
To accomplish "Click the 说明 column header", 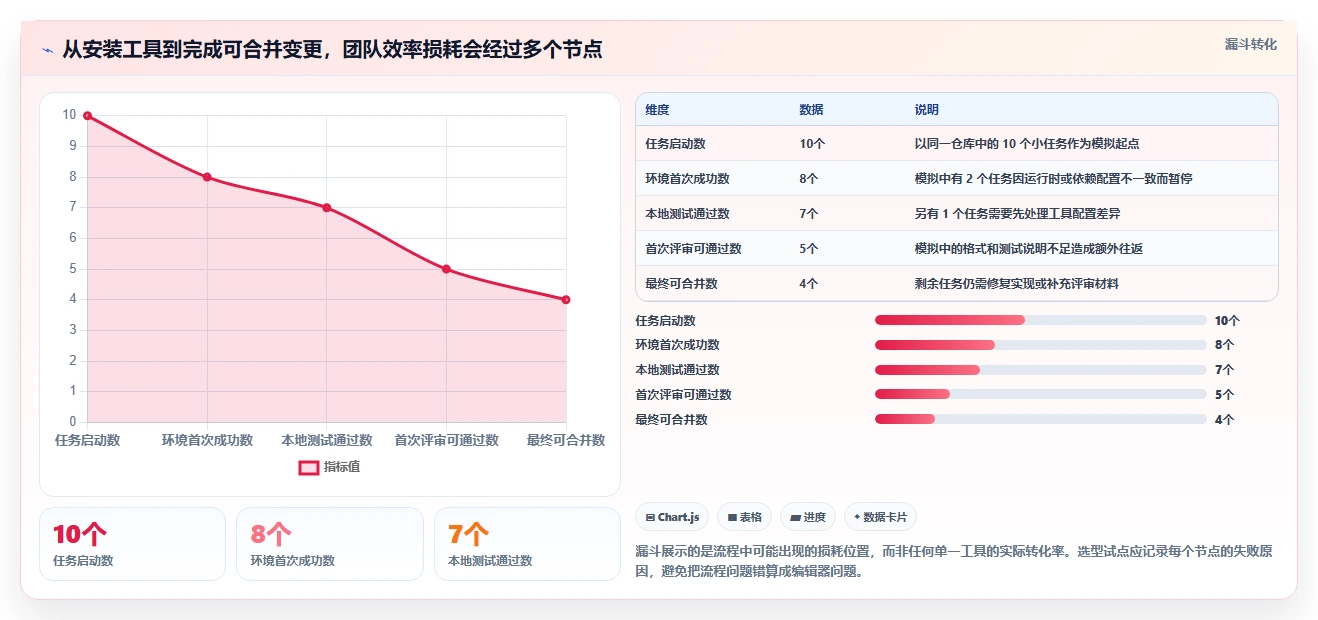I will [x=927, y=110].
